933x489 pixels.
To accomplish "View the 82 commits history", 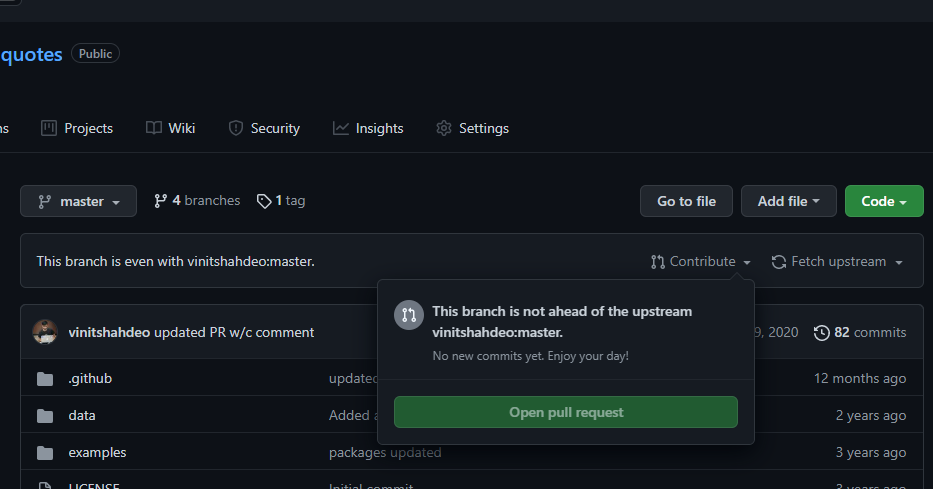I will [860, 333].
